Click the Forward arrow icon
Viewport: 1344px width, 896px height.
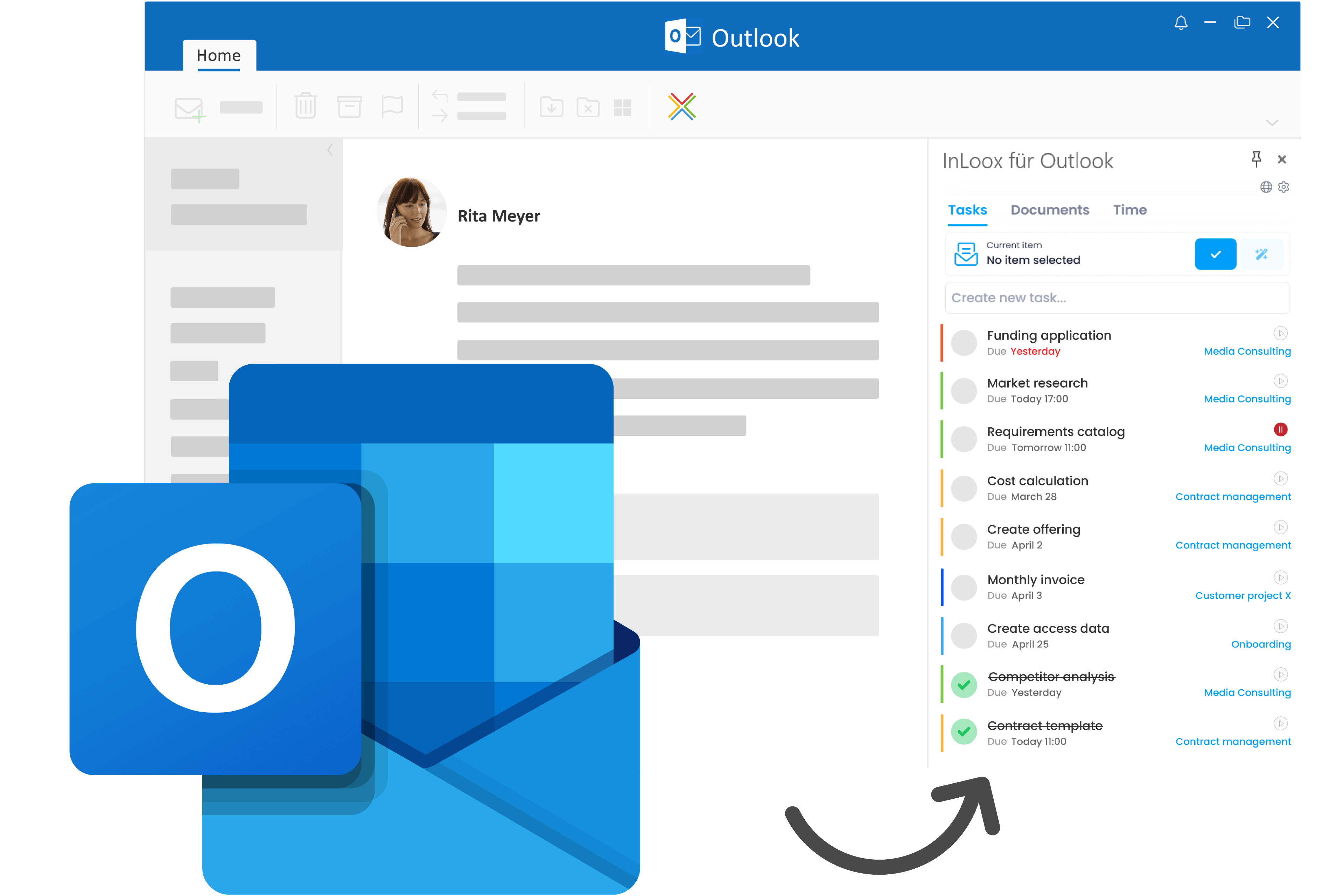(x=440, y=116)
